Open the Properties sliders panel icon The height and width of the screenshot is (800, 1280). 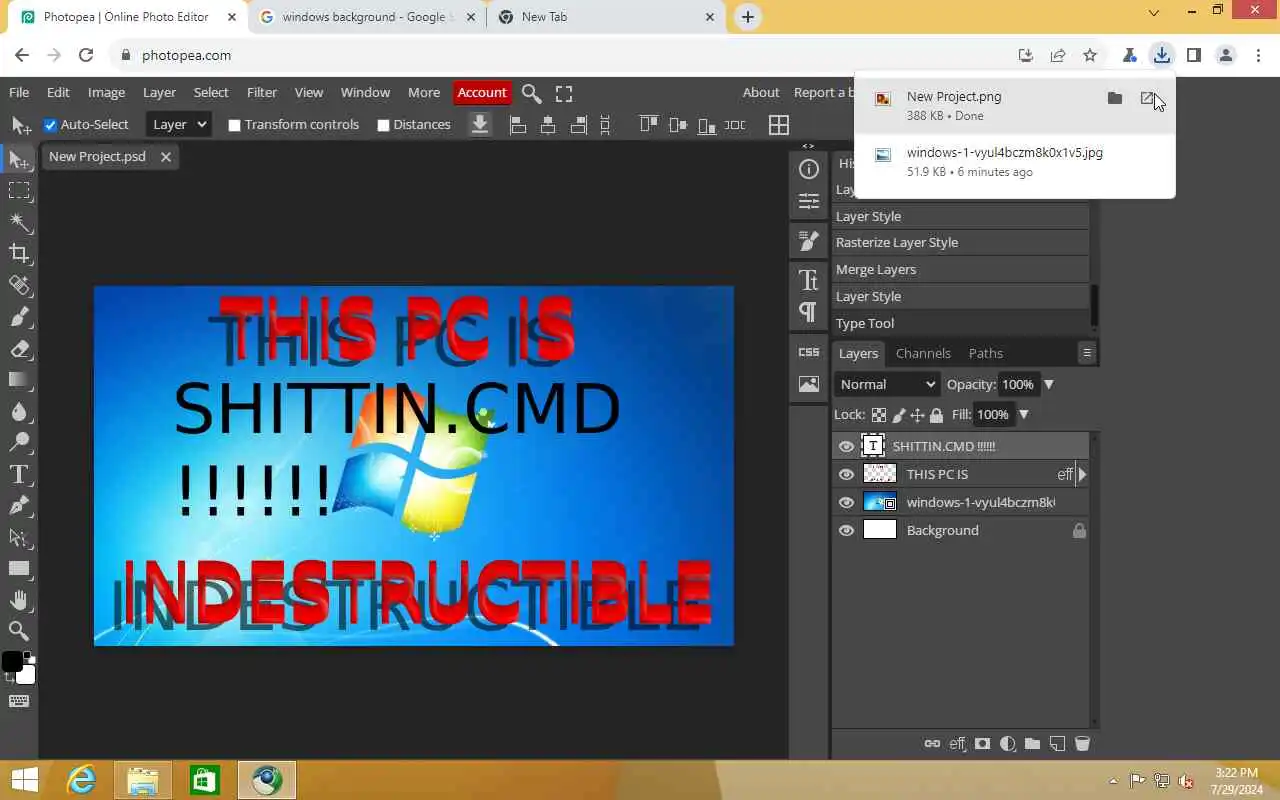click(809, 202)
